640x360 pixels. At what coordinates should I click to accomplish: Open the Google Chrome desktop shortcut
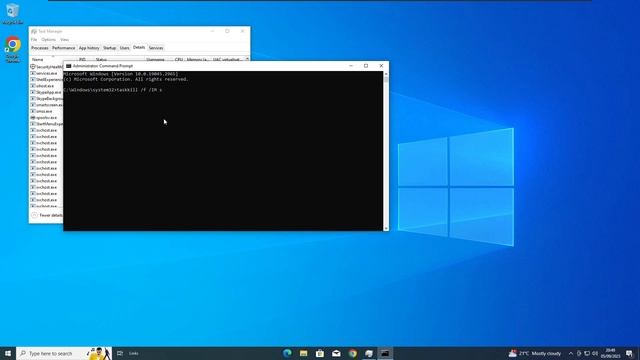coord(13,49)
